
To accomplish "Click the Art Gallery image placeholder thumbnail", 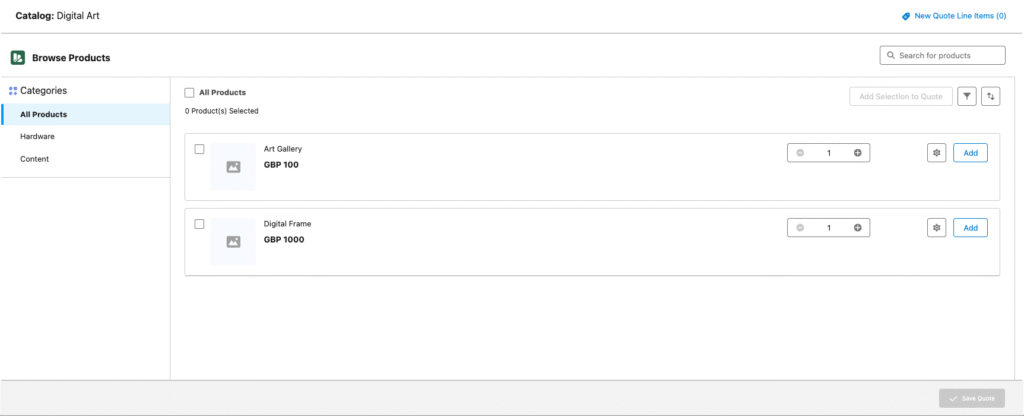I will point(233,167).
